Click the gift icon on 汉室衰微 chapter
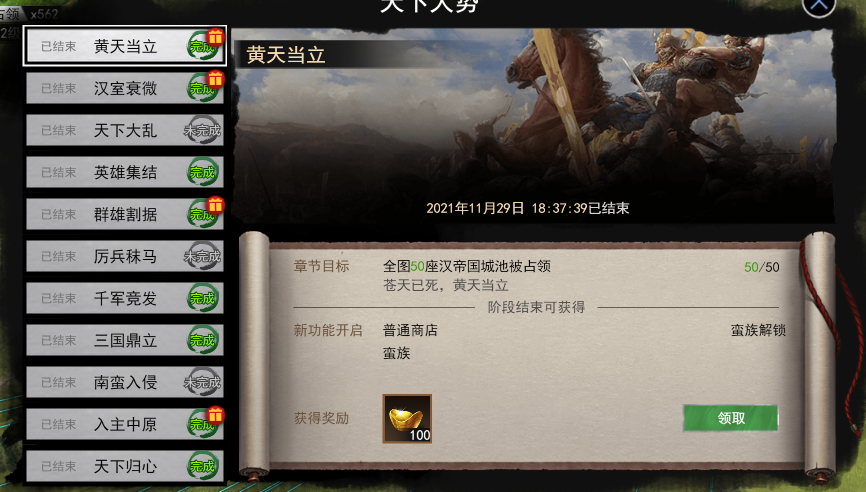The height and width of the screenshot is (492, 866). [215, 79]
